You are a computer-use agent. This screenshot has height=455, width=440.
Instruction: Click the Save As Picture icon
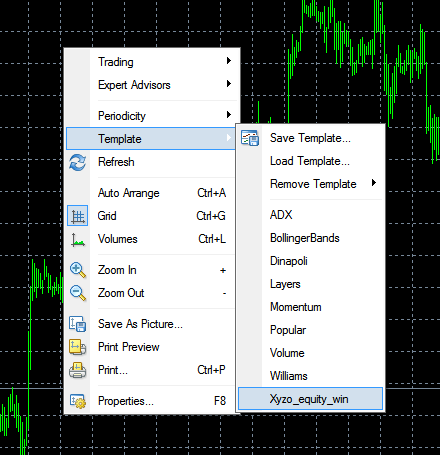(x=78, y=324)
